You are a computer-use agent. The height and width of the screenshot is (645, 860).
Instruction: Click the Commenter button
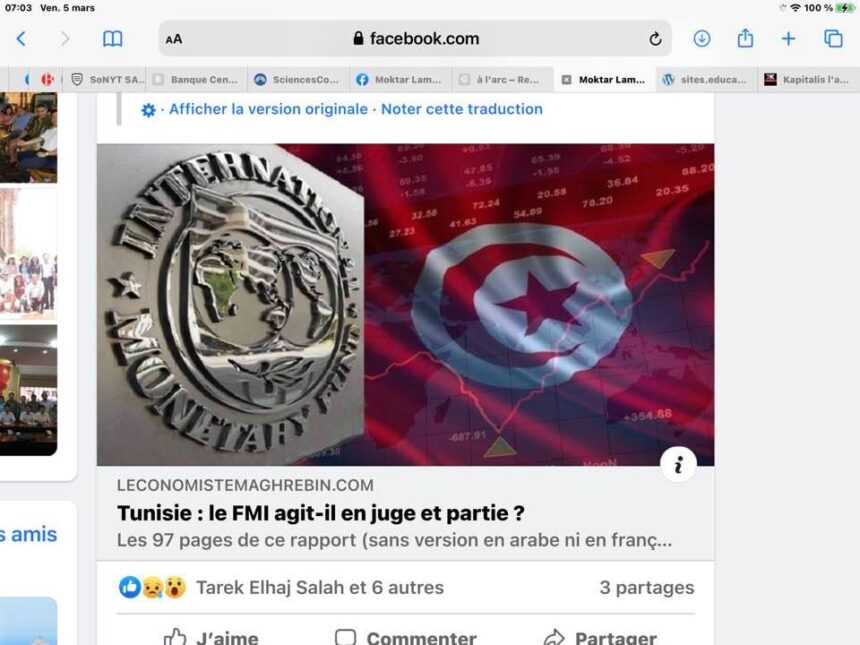(406, 637)
